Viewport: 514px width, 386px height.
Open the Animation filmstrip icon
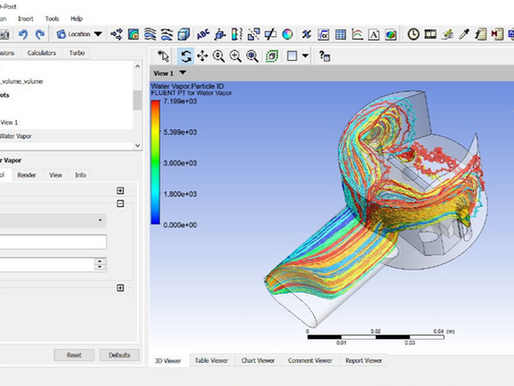point(430,34)
